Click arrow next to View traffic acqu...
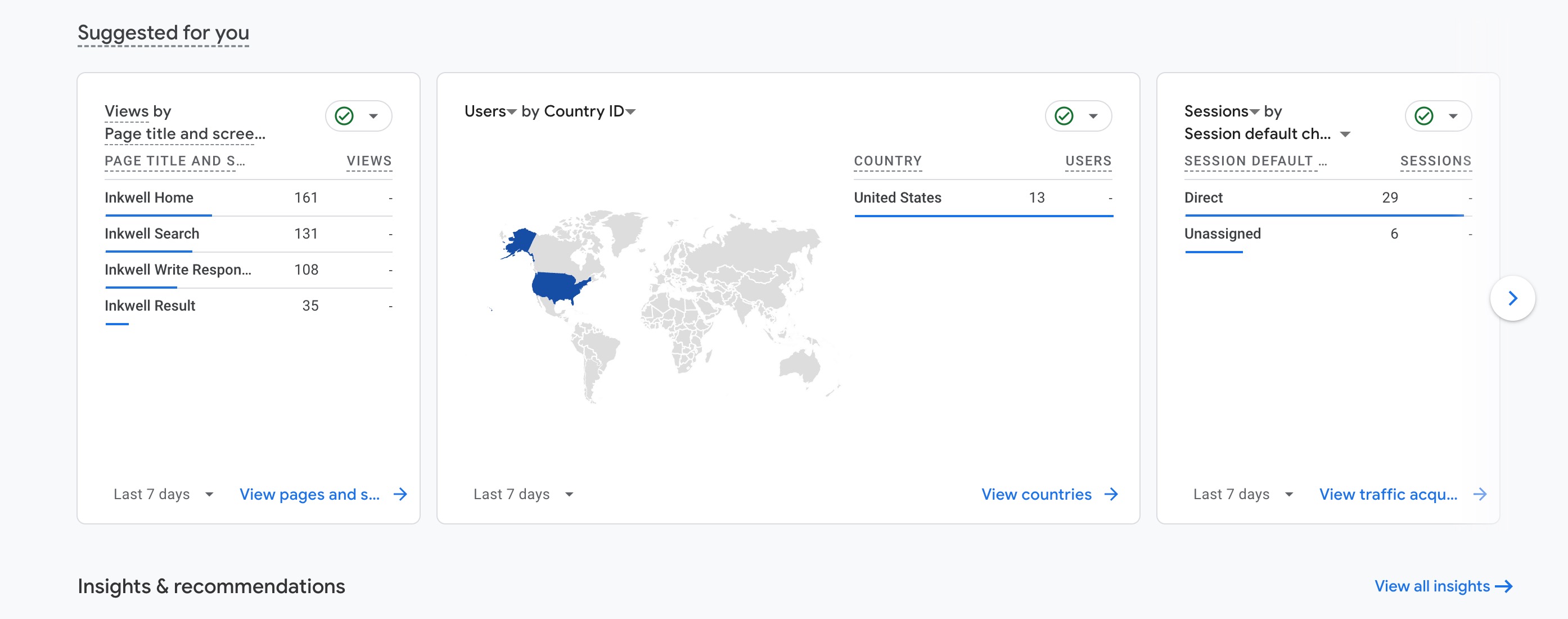 [x=1480, y=494]
